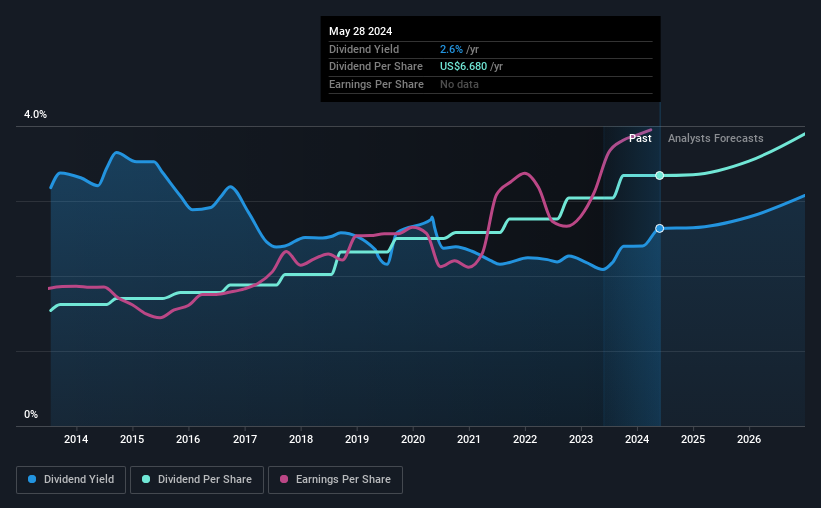This screenshot has height=508, width=821.
Task: Click the 2018 x-axis label
Action: [x=301, y=439]
